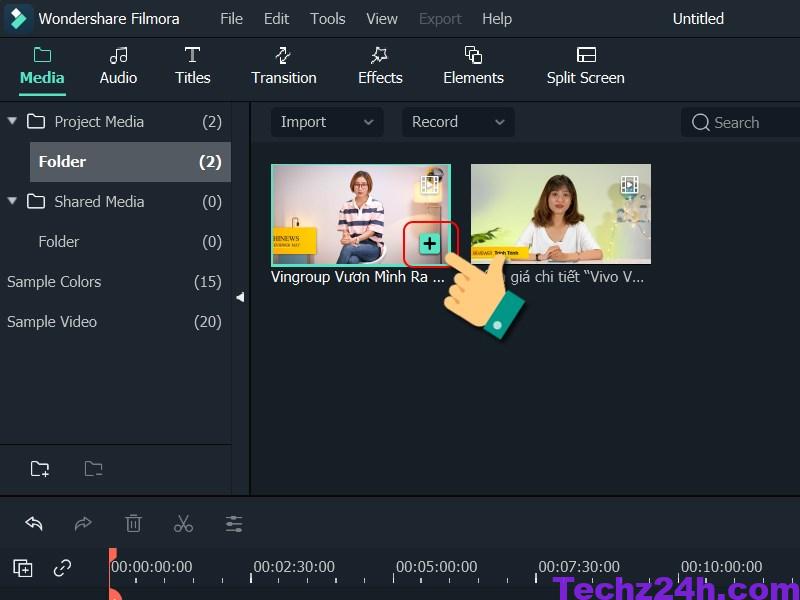
Task: Open the Tools menu
Action: click(328, 19)
